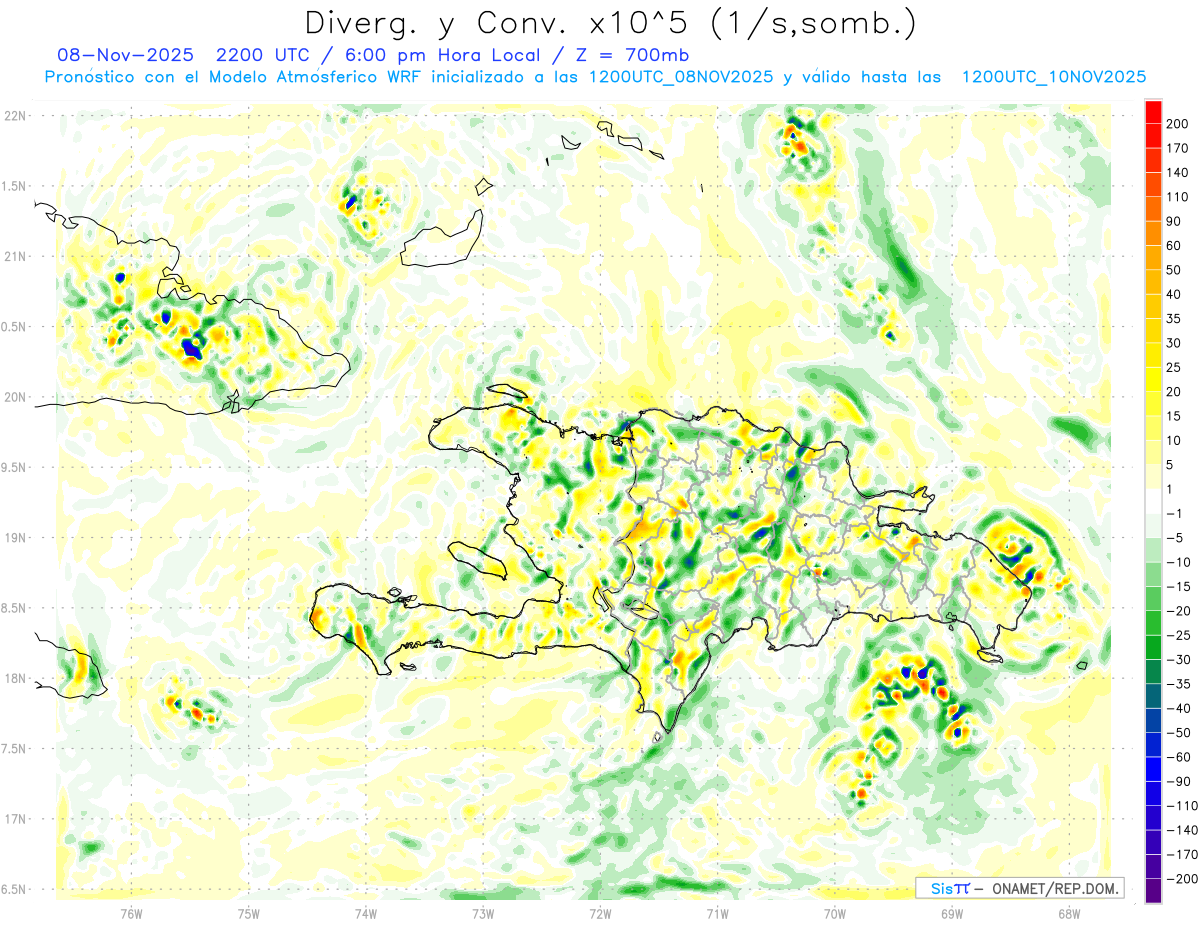
Task: Click the "21N" latitude label
Action: 16,257
